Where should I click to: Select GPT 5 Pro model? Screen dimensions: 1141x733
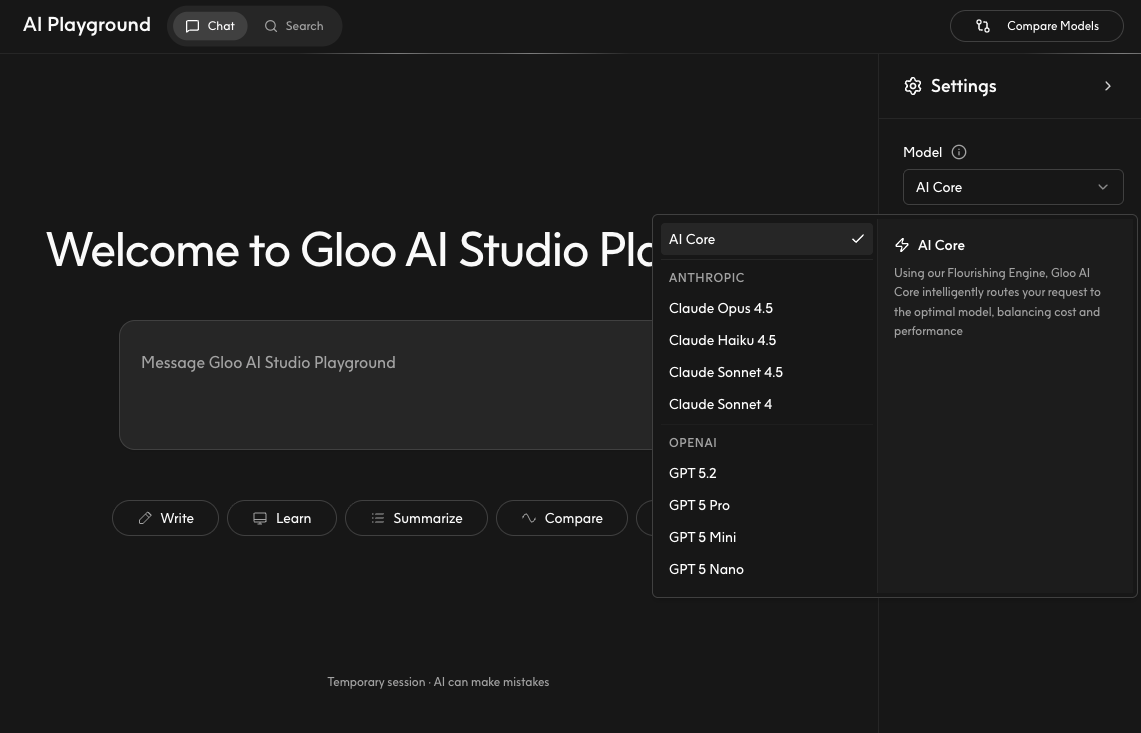coord(767,505)
